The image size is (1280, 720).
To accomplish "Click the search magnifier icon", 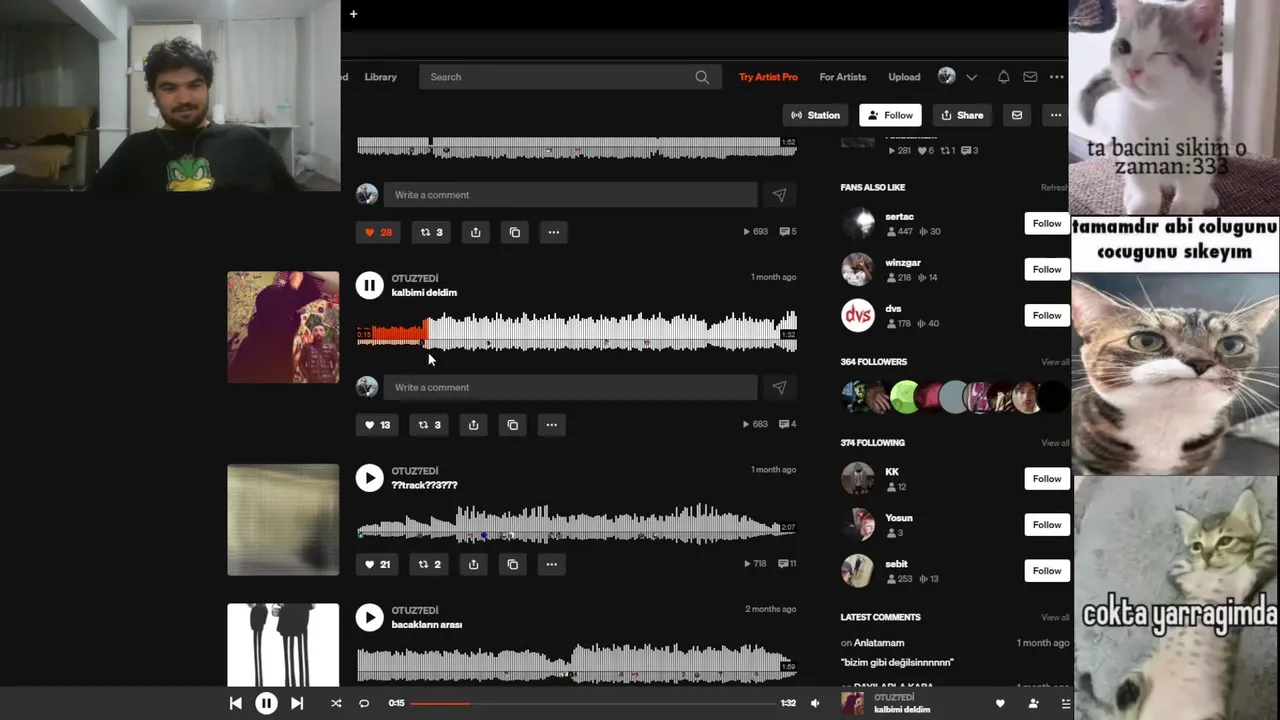I will 702,77.
